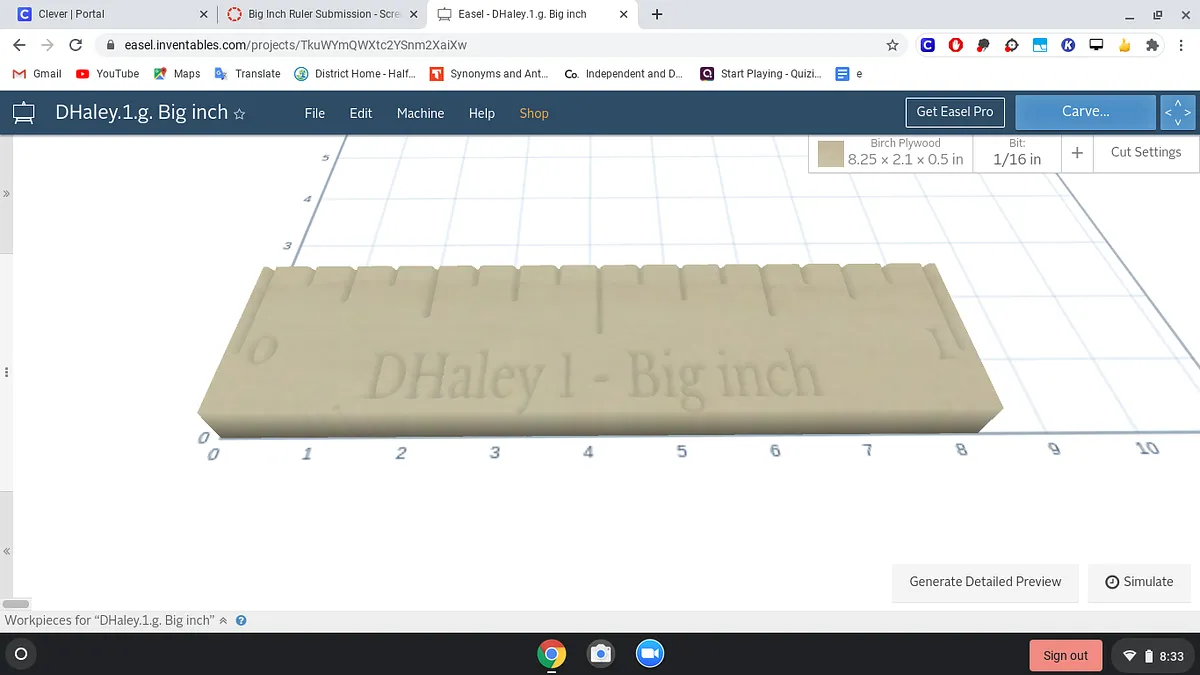Expand the Workpieces panel caret
Viewport: 1200px width, 675px height.
224,621
